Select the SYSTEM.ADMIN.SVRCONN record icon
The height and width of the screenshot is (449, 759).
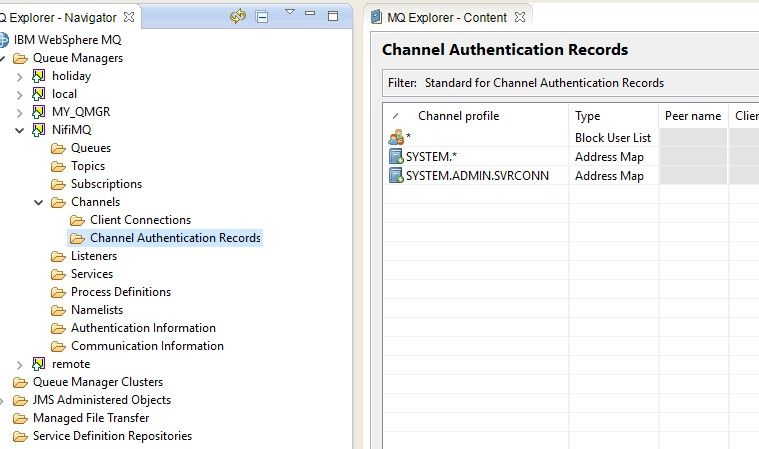tap(395, 175)
